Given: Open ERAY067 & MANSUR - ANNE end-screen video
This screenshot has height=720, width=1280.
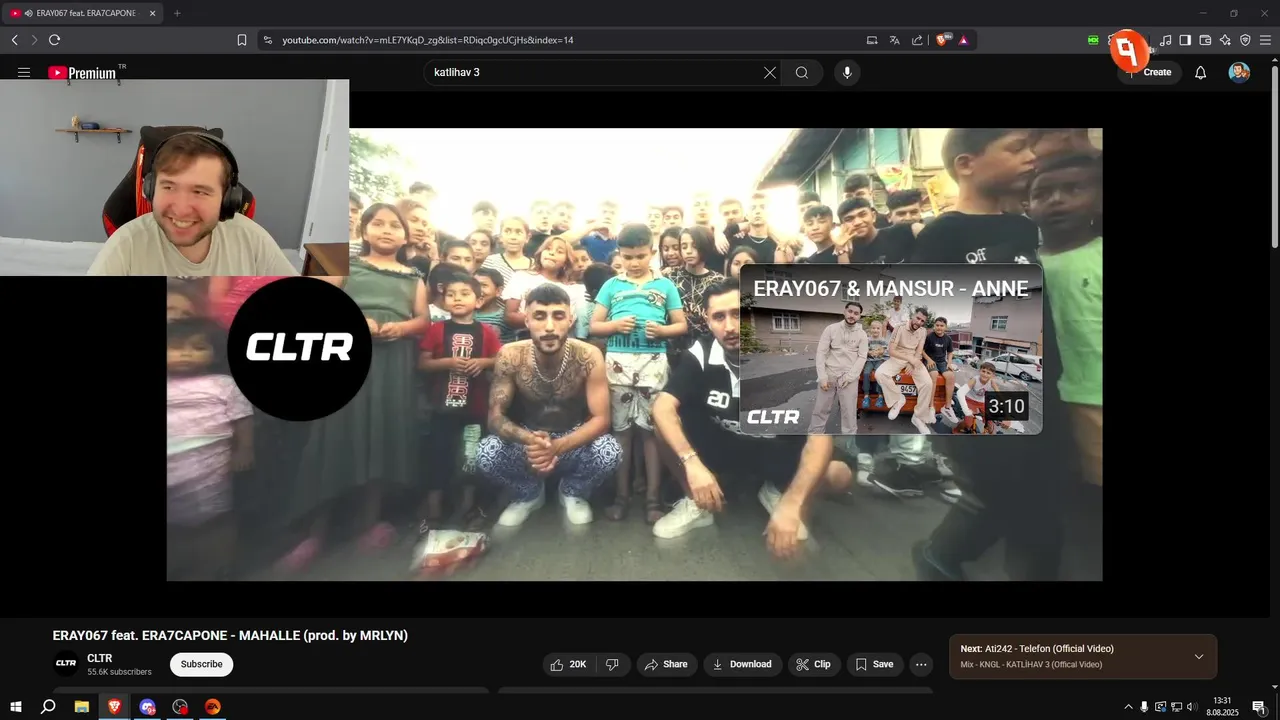Looking at the screenshot, I should tap(890, 349).
